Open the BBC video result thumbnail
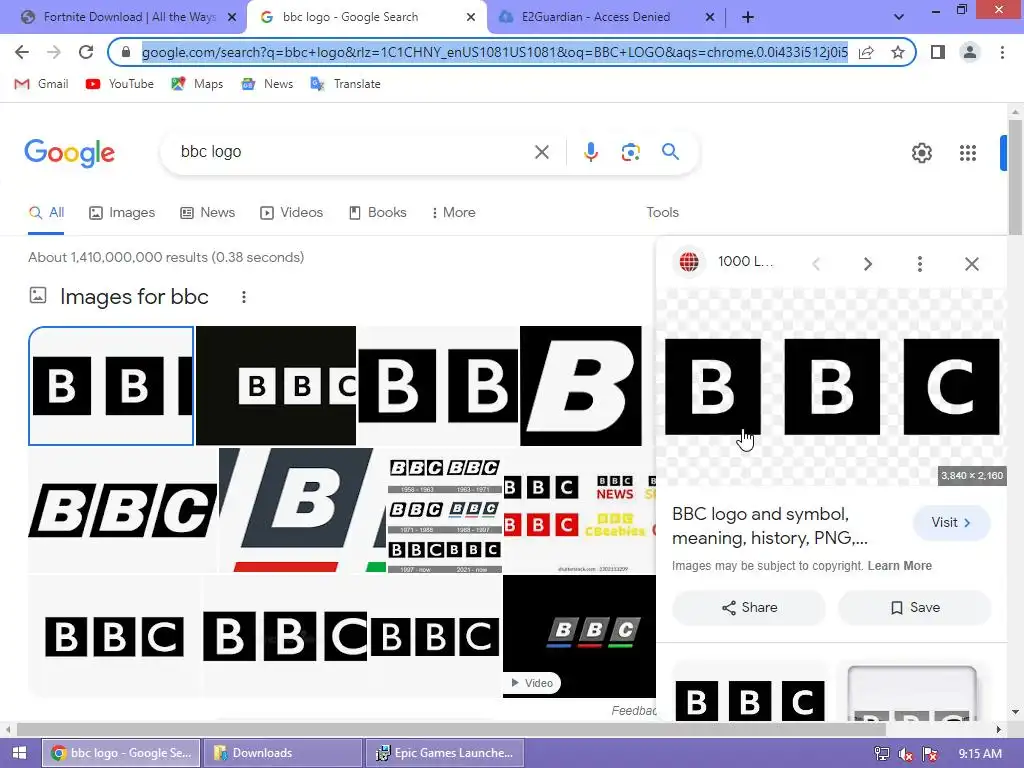This screenshot has height=768, width=1024. pyautogui.click(x=579, y=636)
